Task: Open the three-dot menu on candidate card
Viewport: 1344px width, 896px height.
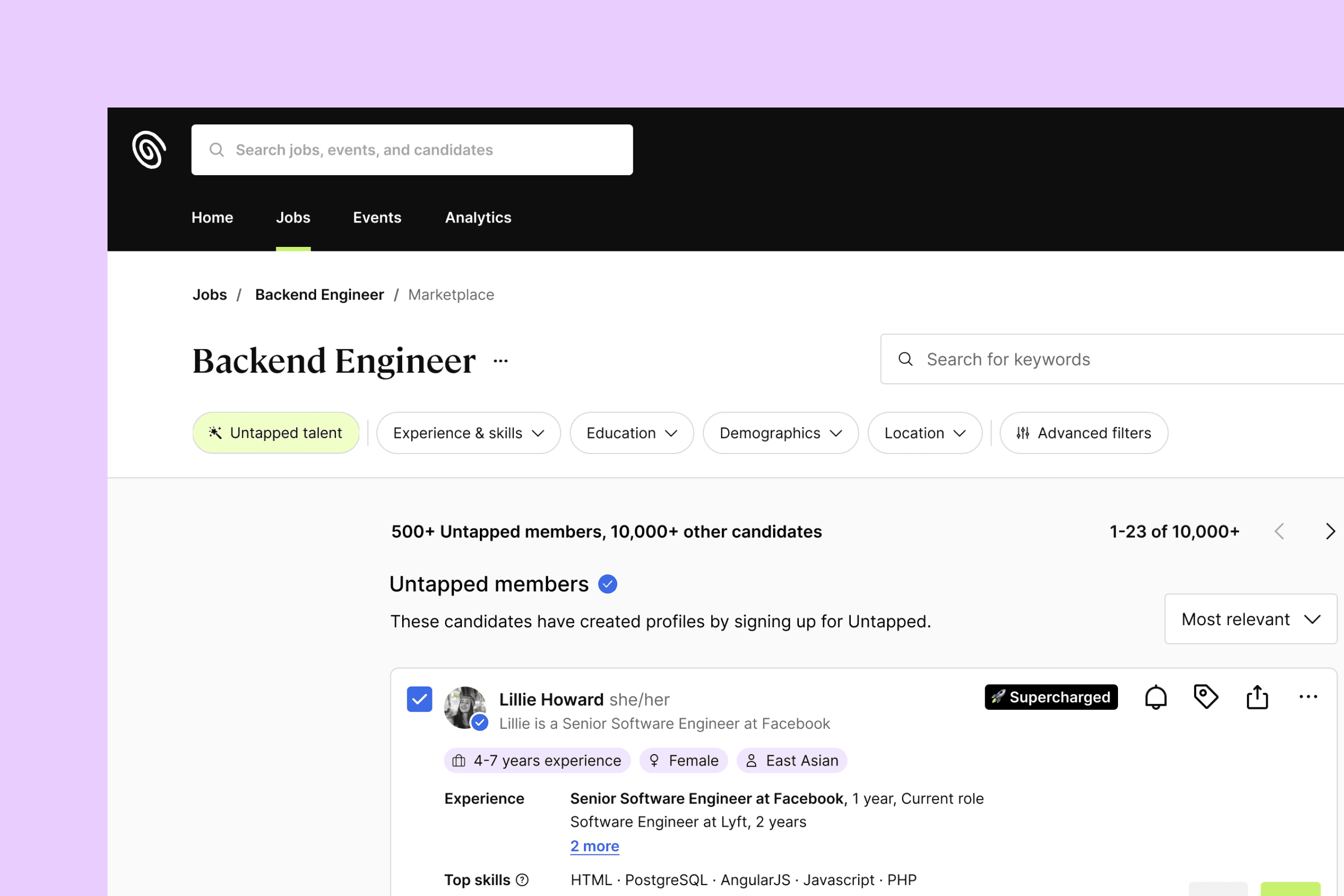Action: pos(1308,697)
